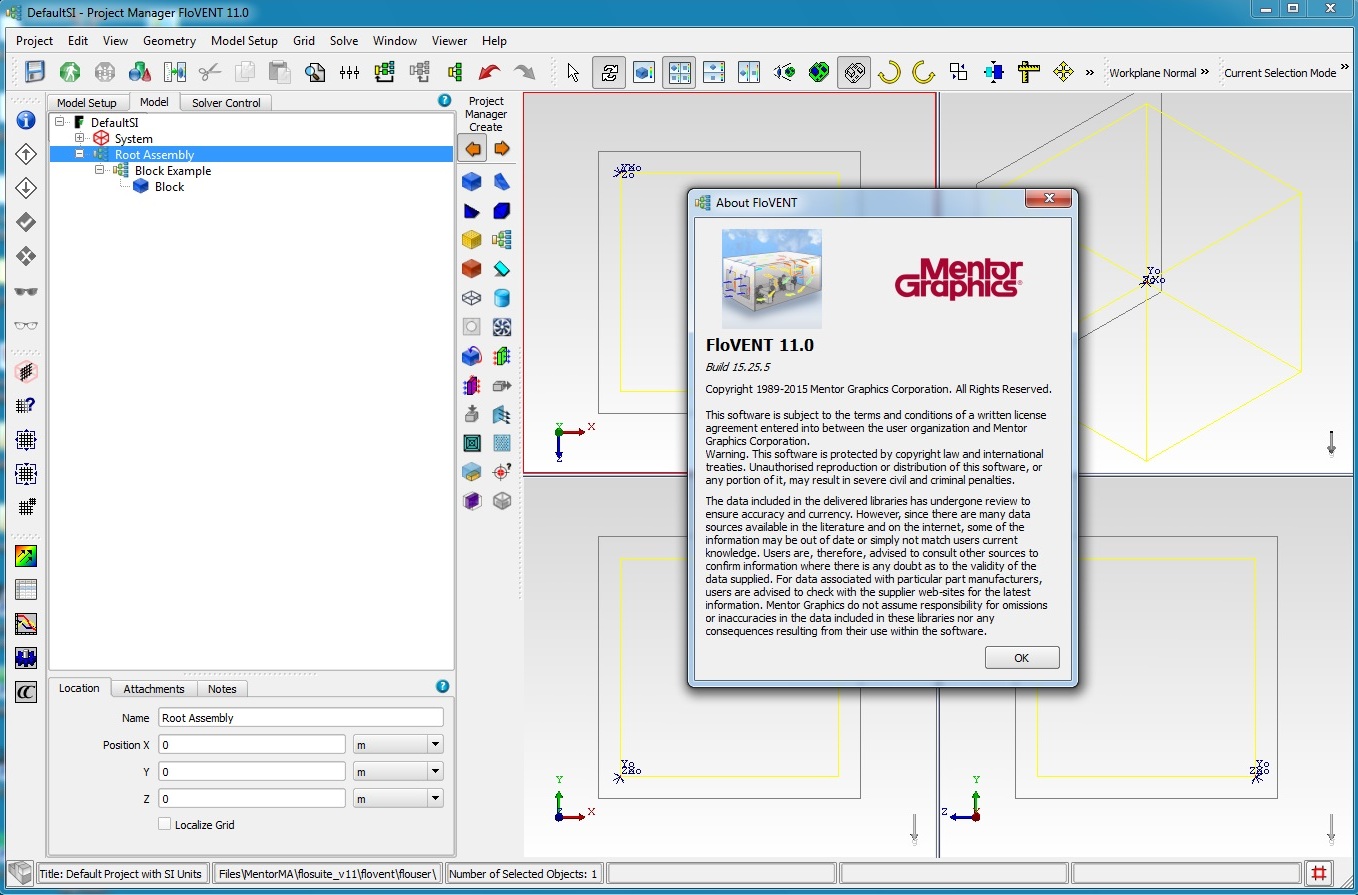1358x895 pixels.
Task: Click the help icon beside Solver Control tab
Action: point(444,101)
